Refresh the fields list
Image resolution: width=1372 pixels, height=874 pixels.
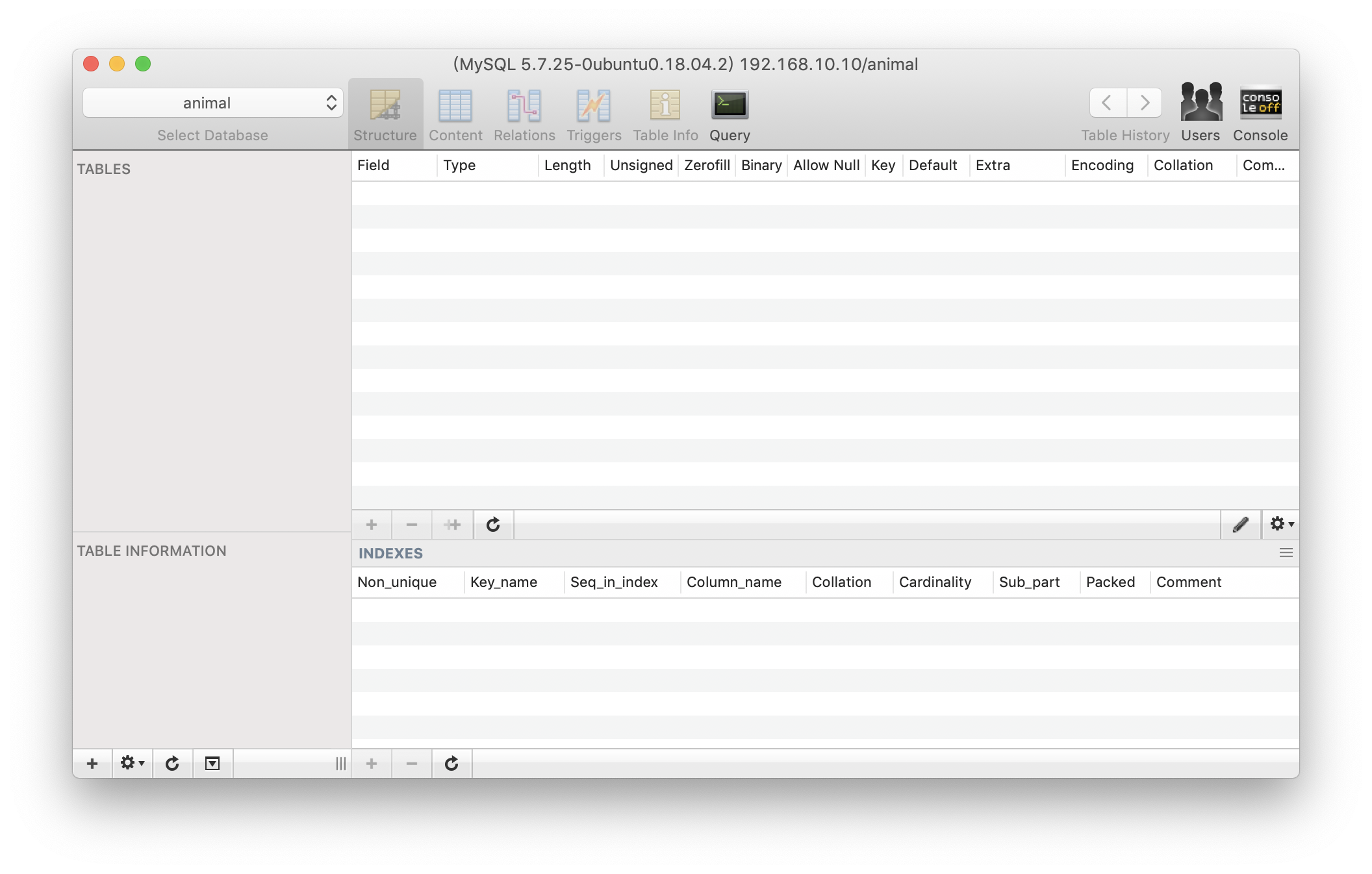(x=493, y=525)
